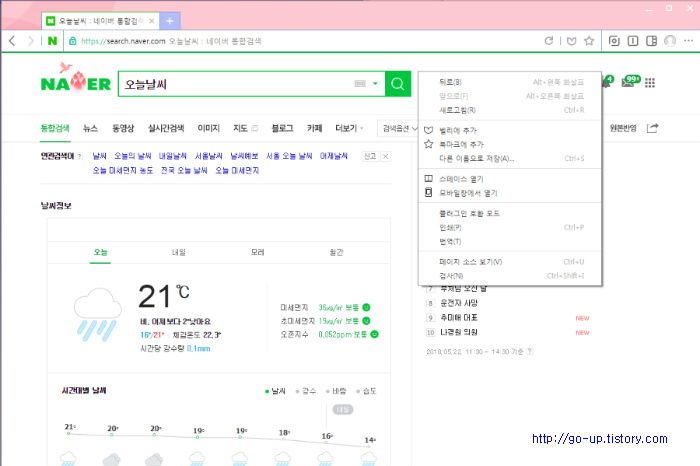
Task: Click the browser forward arrow
Action: (x=30, y=41)
